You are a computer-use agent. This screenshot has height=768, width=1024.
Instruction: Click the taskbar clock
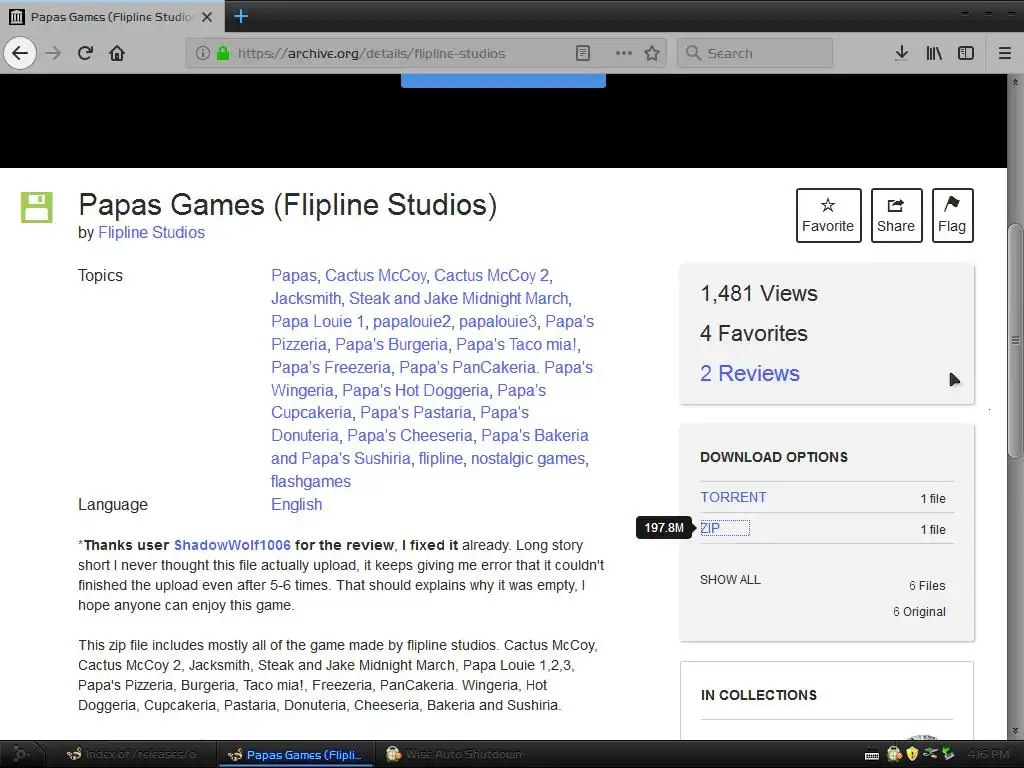[x=988, y=754]
